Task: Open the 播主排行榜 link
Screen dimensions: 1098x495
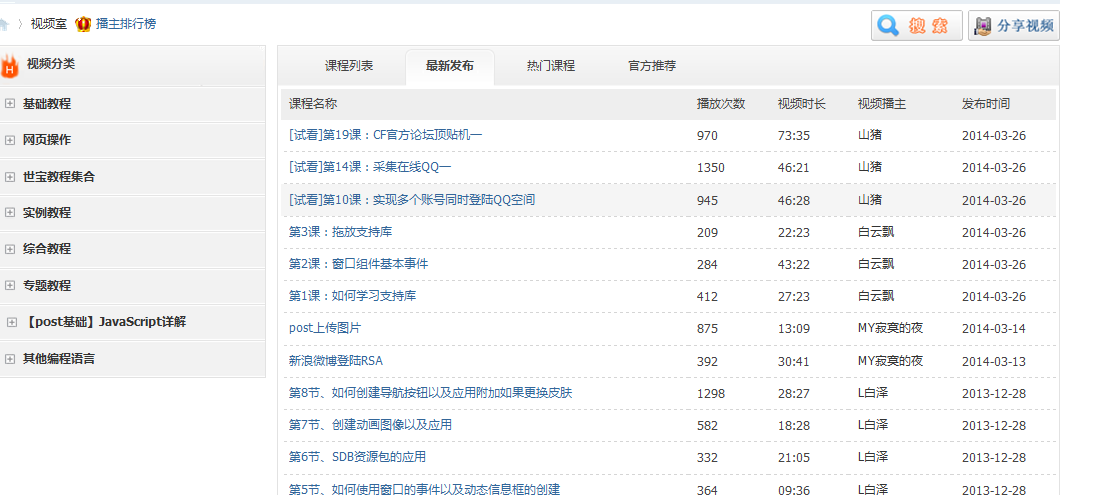Action: (x=126, y=24)
